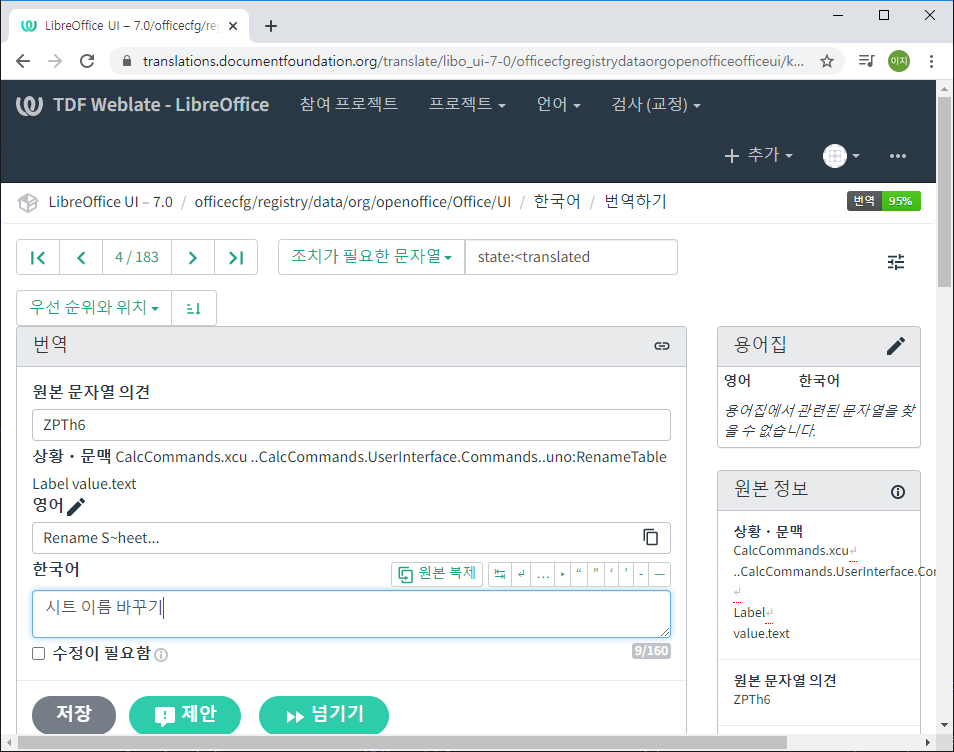
Task: Open 참여 프로젝트 menu item
Action: [349, 104]
